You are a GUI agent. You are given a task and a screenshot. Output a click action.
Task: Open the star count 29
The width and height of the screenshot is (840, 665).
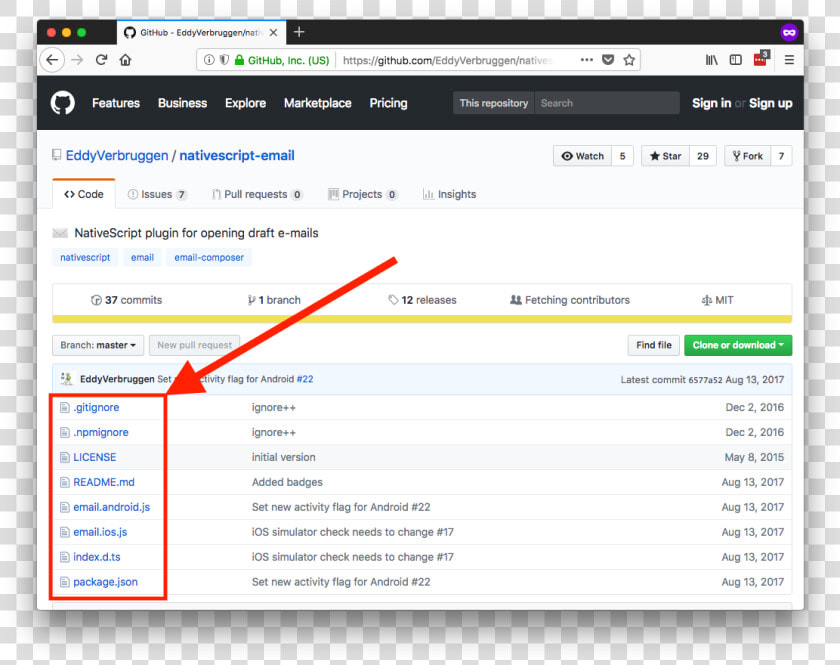703,156
